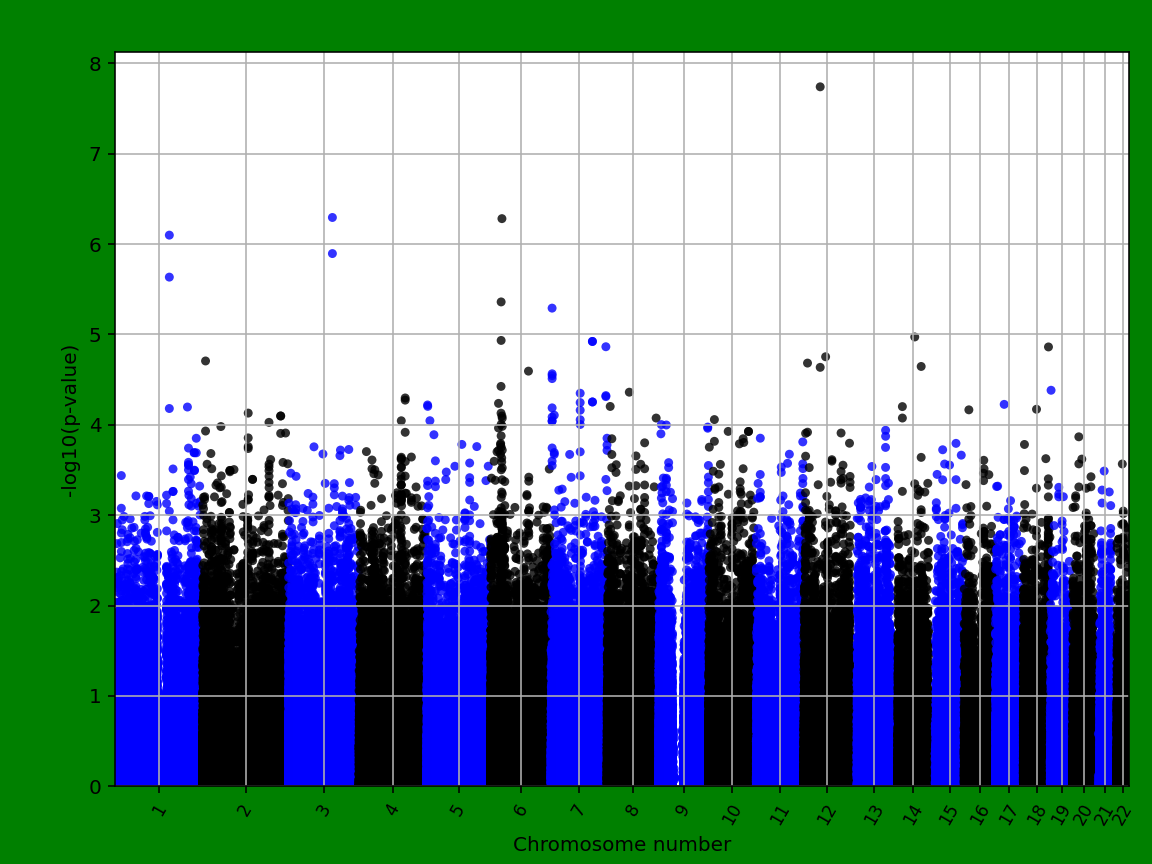Select the y-axis tick label 5
The height and width of the screenshot is (864, 1152).
coord(95,333)
